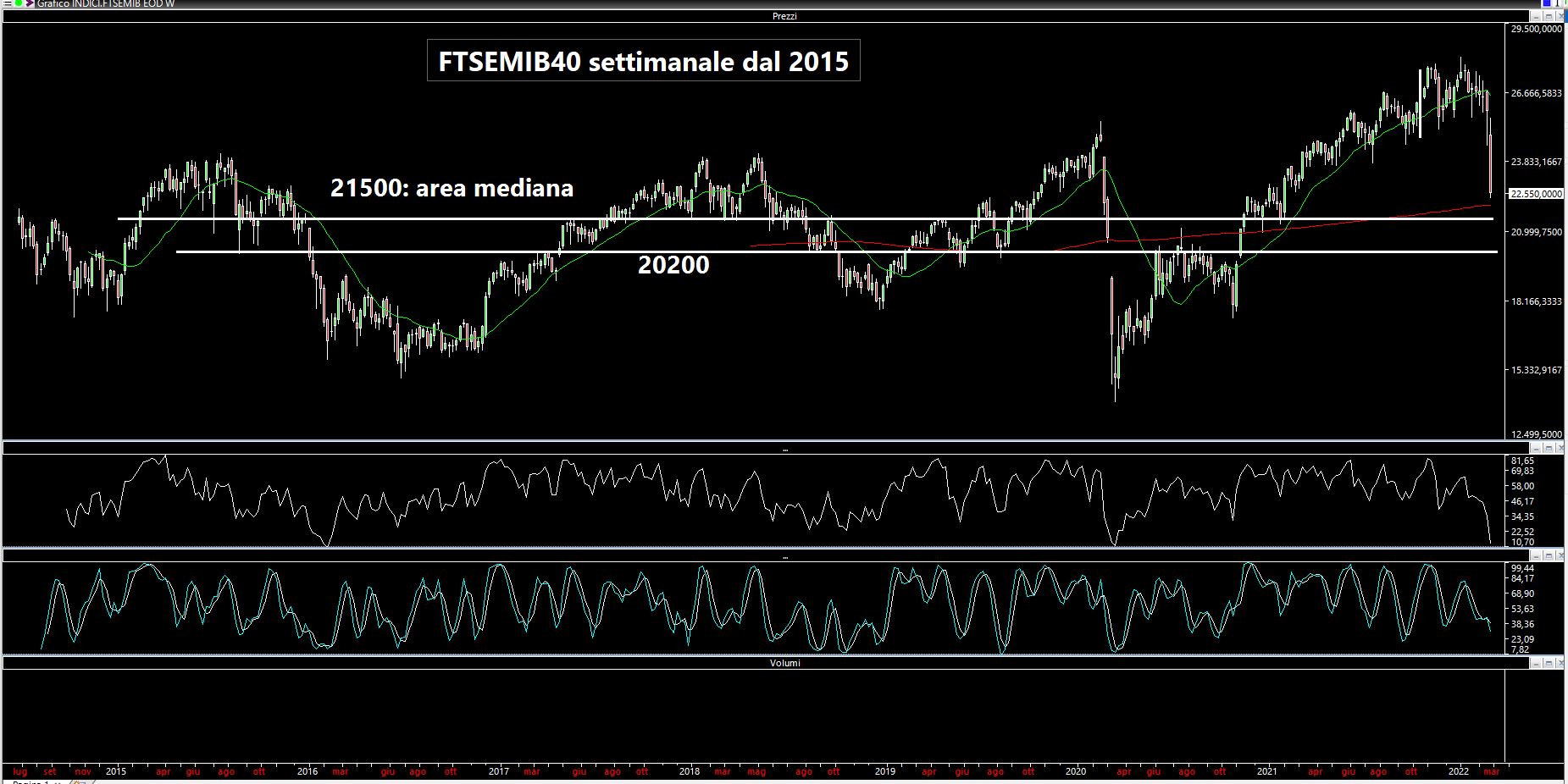Click the 29.500,0000 price axis value
This screenshot has height=784, width=1568.
(1536, 29)
